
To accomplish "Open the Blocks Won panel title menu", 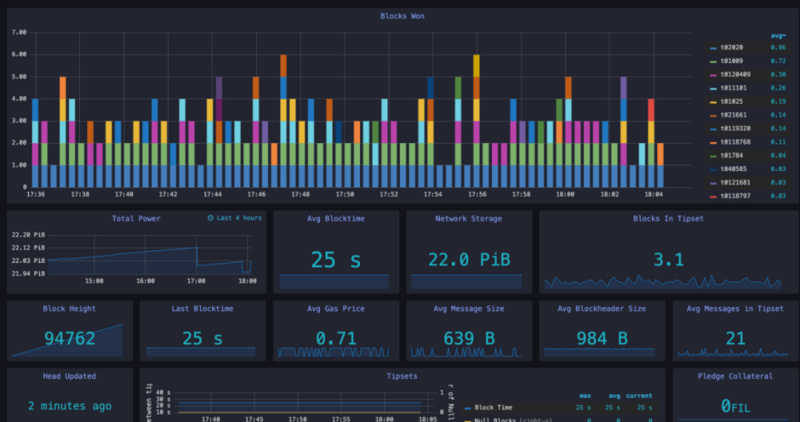I will click(x=400, y=16).
